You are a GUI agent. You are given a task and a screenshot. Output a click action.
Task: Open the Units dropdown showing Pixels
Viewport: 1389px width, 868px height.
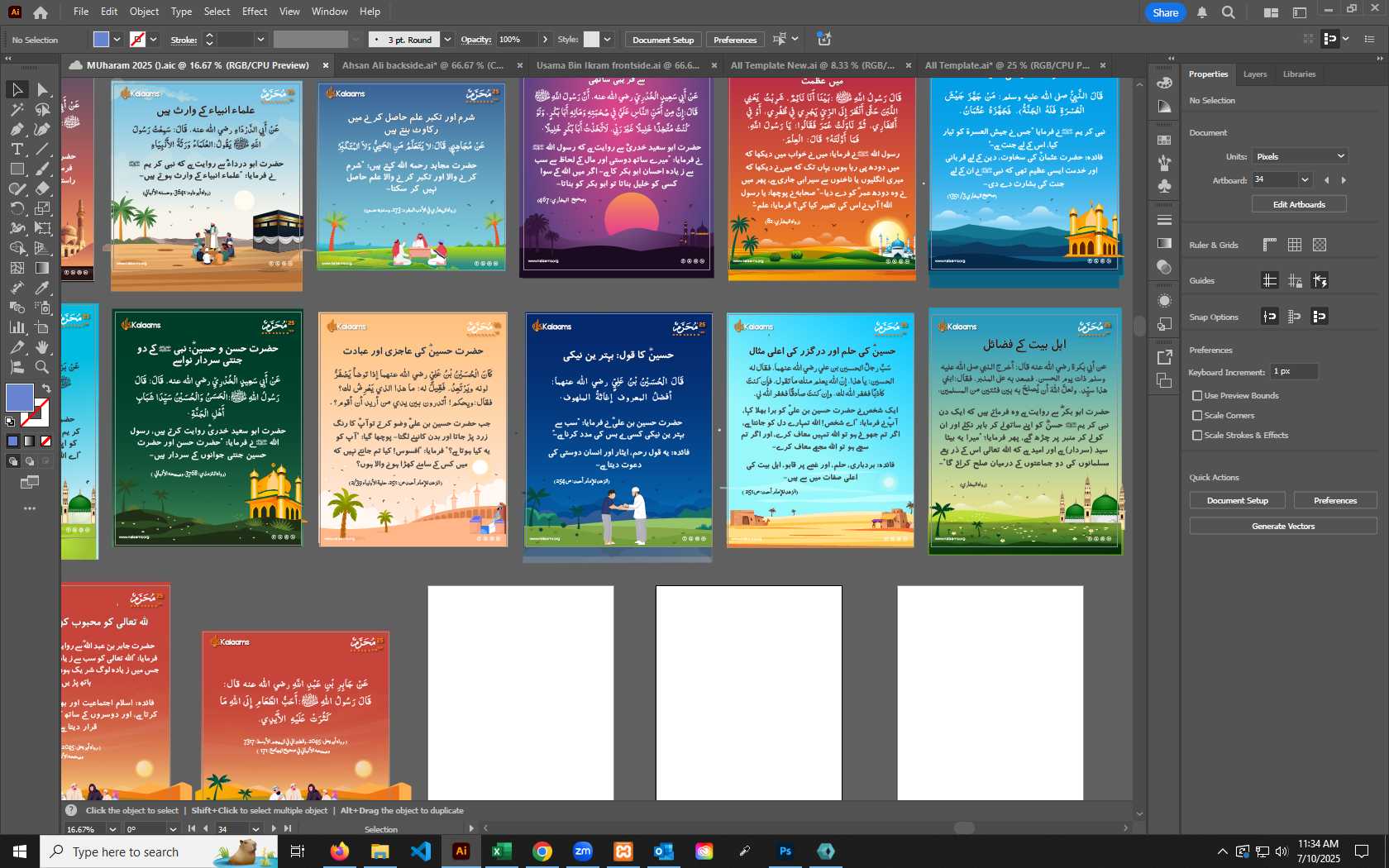1300,156
